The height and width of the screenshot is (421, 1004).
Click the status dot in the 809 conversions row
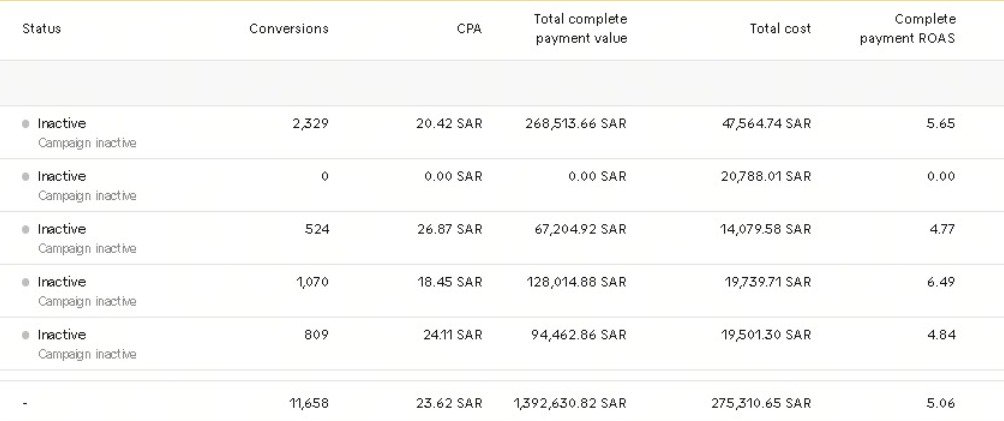pos(26,336)
